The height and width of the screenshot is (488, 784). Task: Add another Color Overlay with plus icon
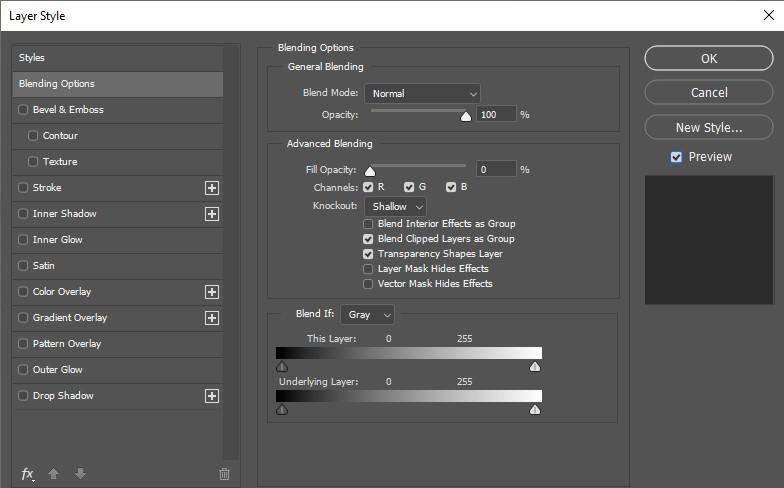(x=212, y=292)
